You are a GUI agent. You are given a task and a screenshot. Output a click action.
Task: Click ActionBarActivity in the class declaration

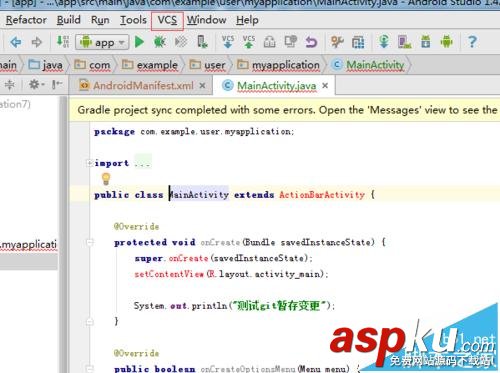click(322, 194)
